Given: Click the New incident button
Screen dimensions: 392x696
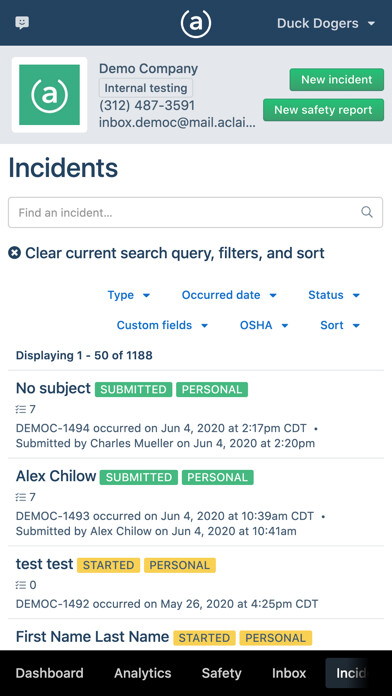Looking at the screenshot, I should (x=337, y=80).
